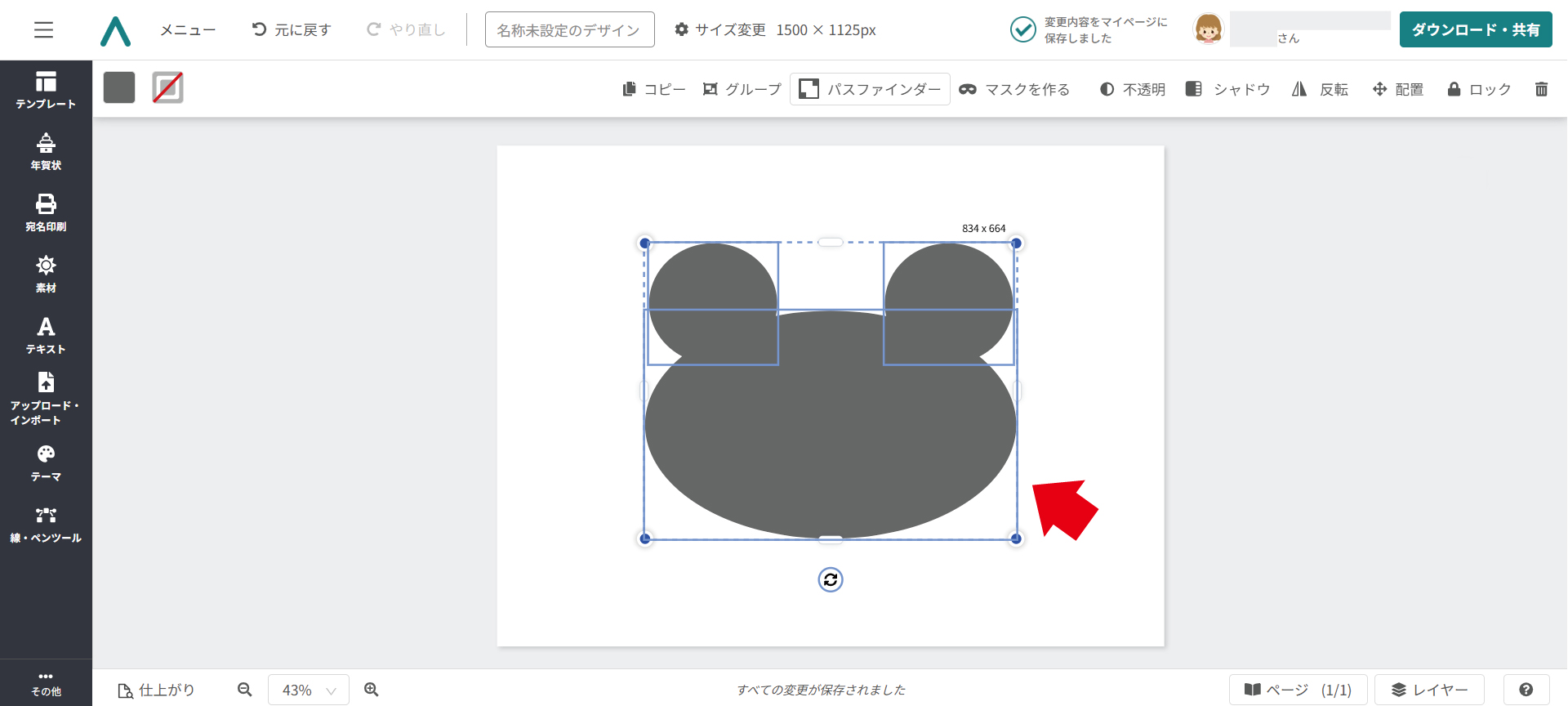
Task: Click the rotate handle below the shape
Action: pyautogui.click(x=831, y=579)
